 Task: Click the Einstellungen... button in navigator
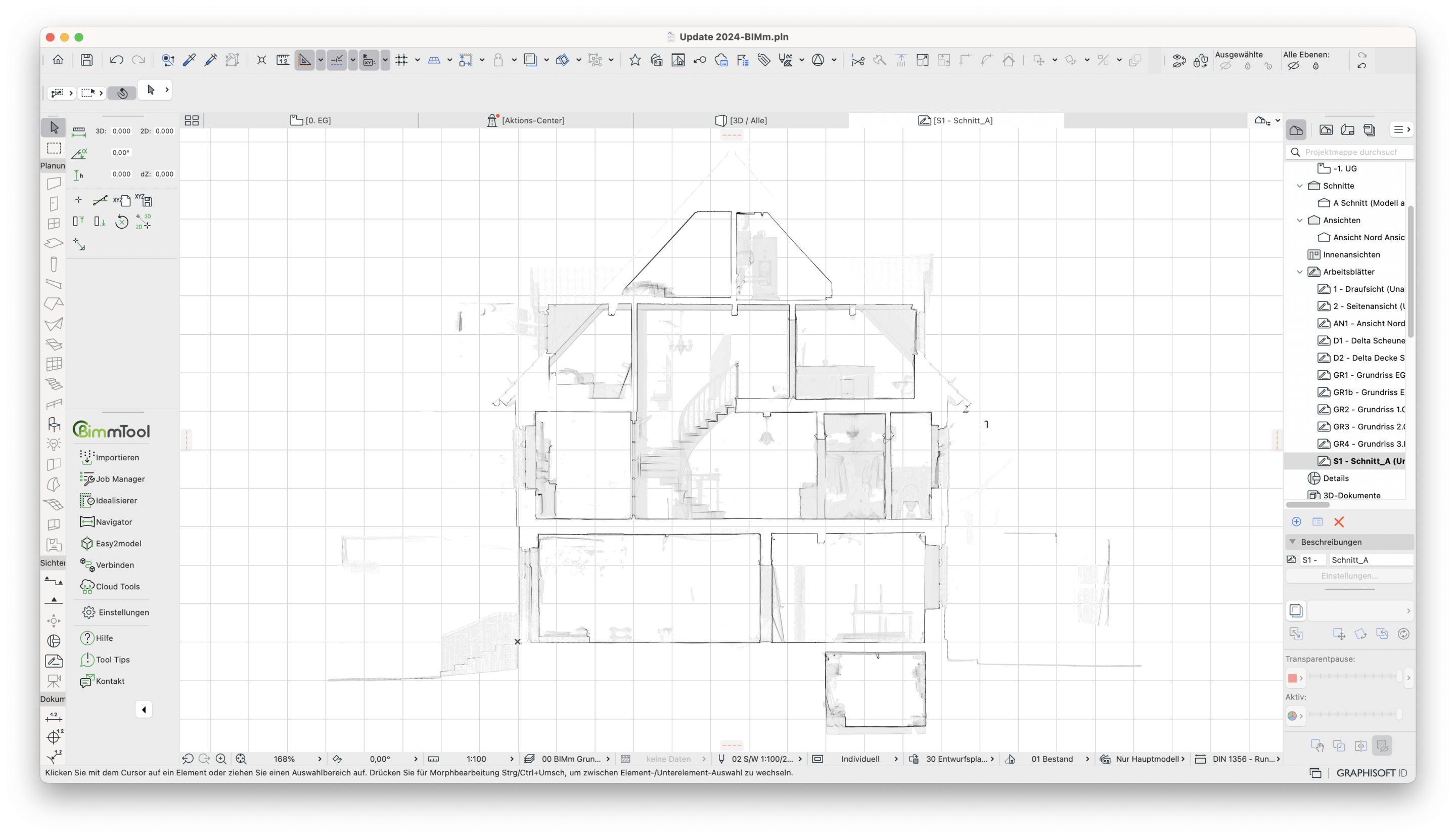pos(1349,576)
